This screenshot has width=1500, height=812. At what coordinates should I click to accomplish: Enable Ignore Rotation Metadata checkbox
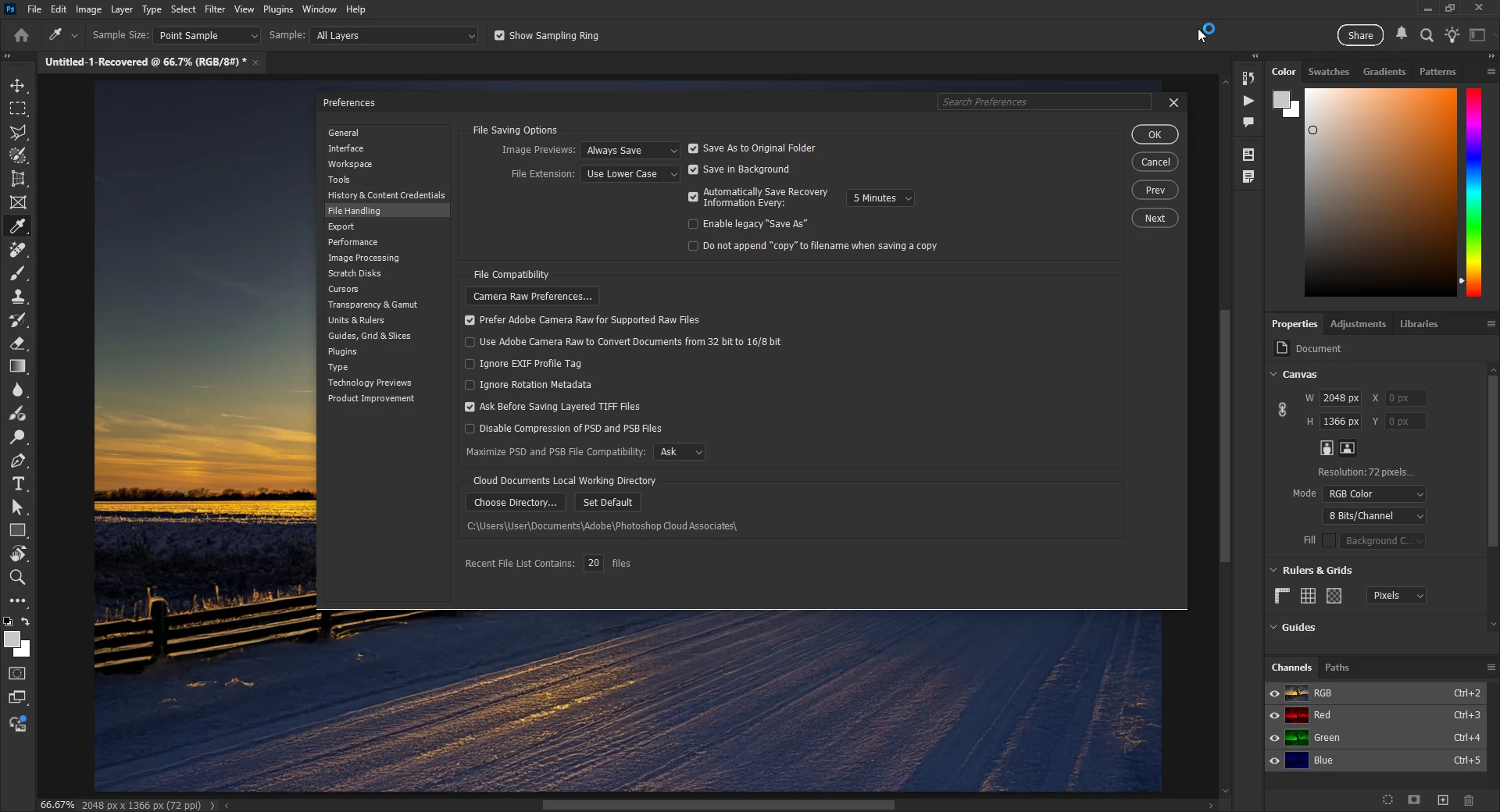click(470, 385)
